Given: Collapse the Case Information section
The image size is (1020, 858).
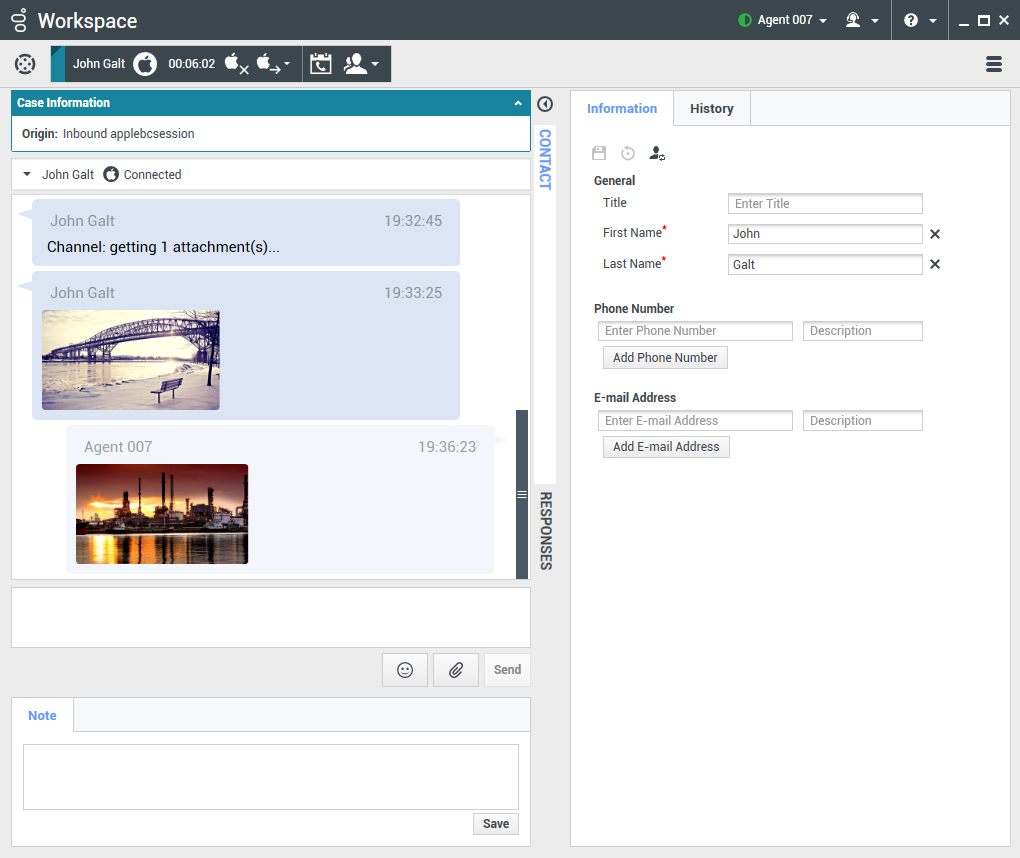Looking at the screenshot, I should [518, 103].
